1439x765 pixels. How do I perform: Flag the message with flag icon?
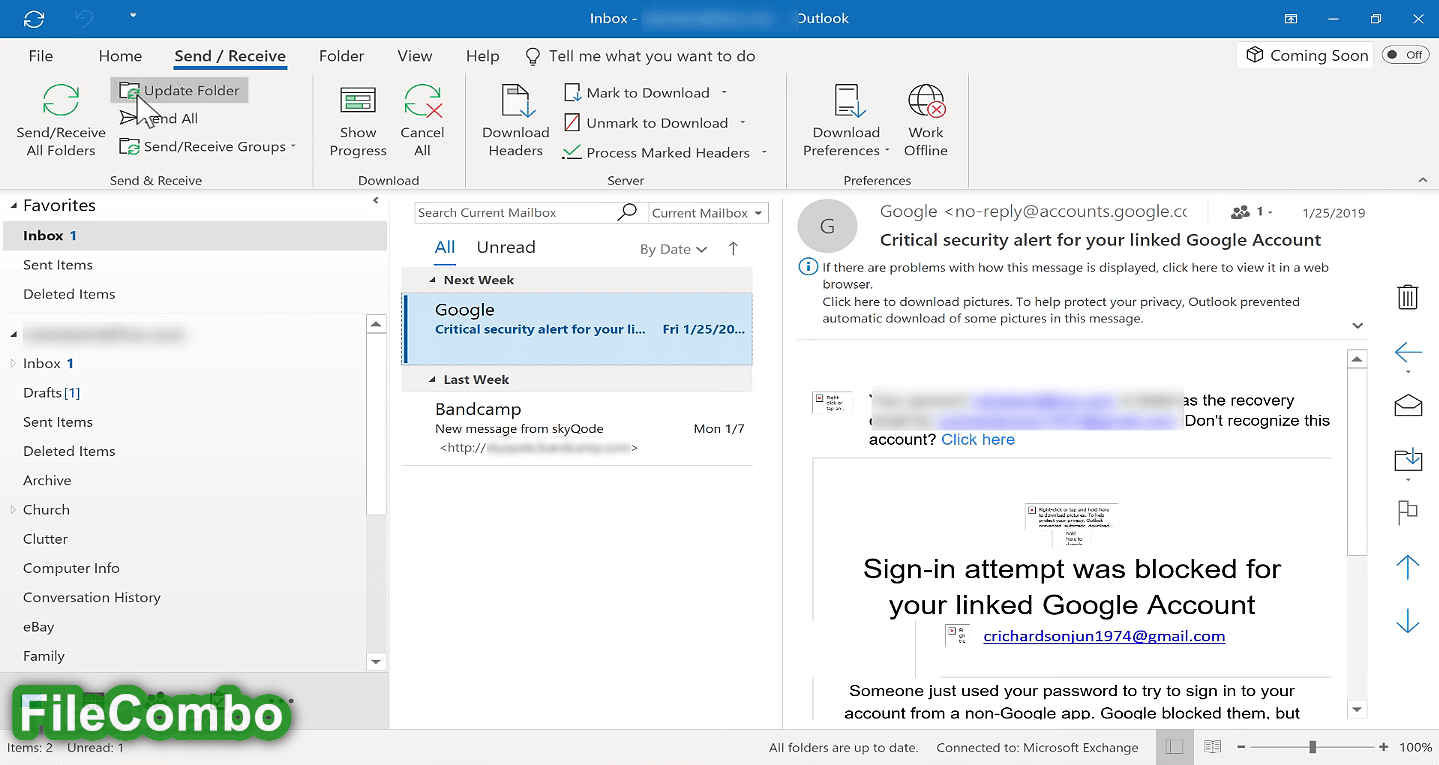click(x=1408, y=512)
